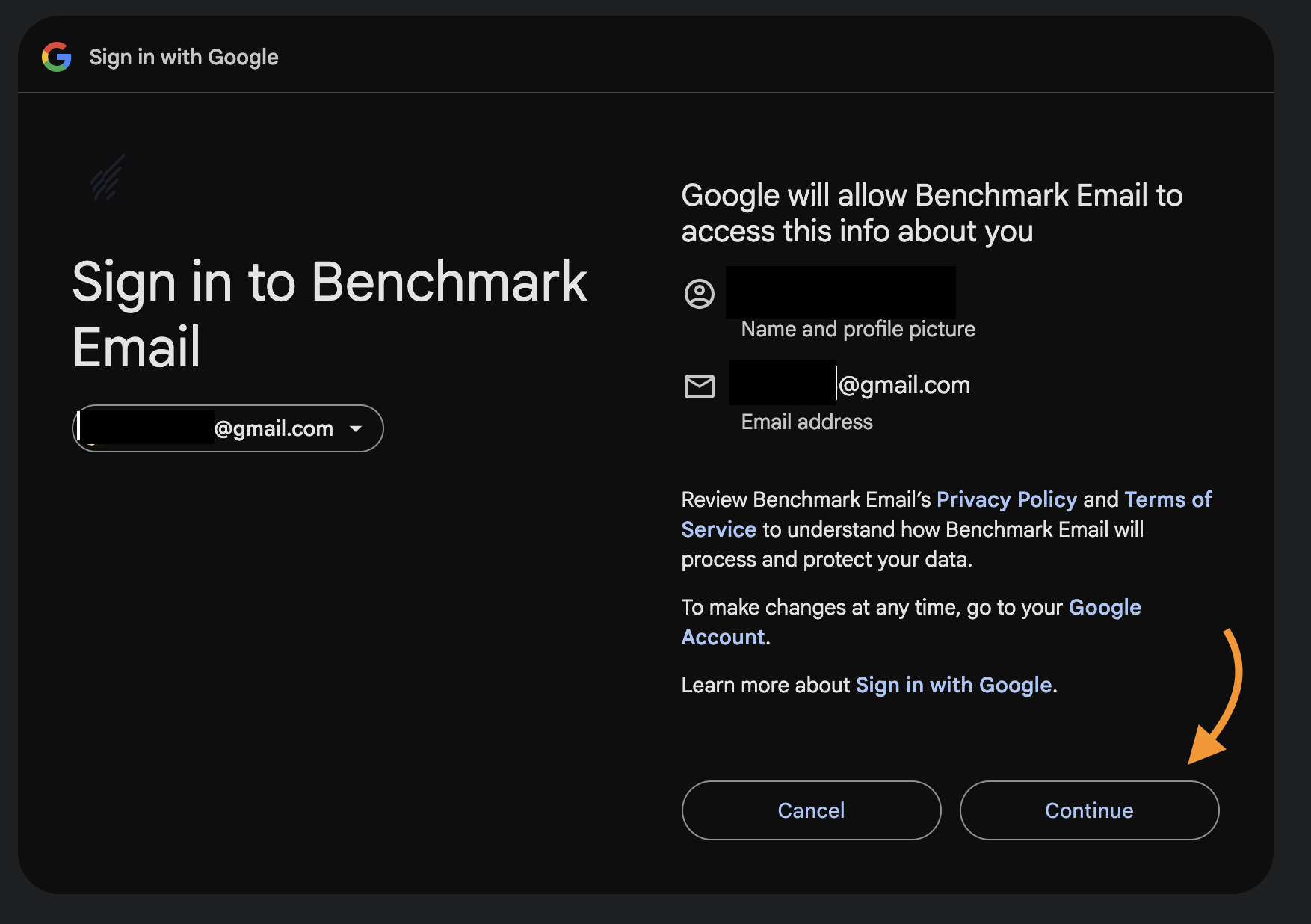Click the envelope email icon
The height and width of the screenshot is (924, 1311).
[x=700, y=386]
